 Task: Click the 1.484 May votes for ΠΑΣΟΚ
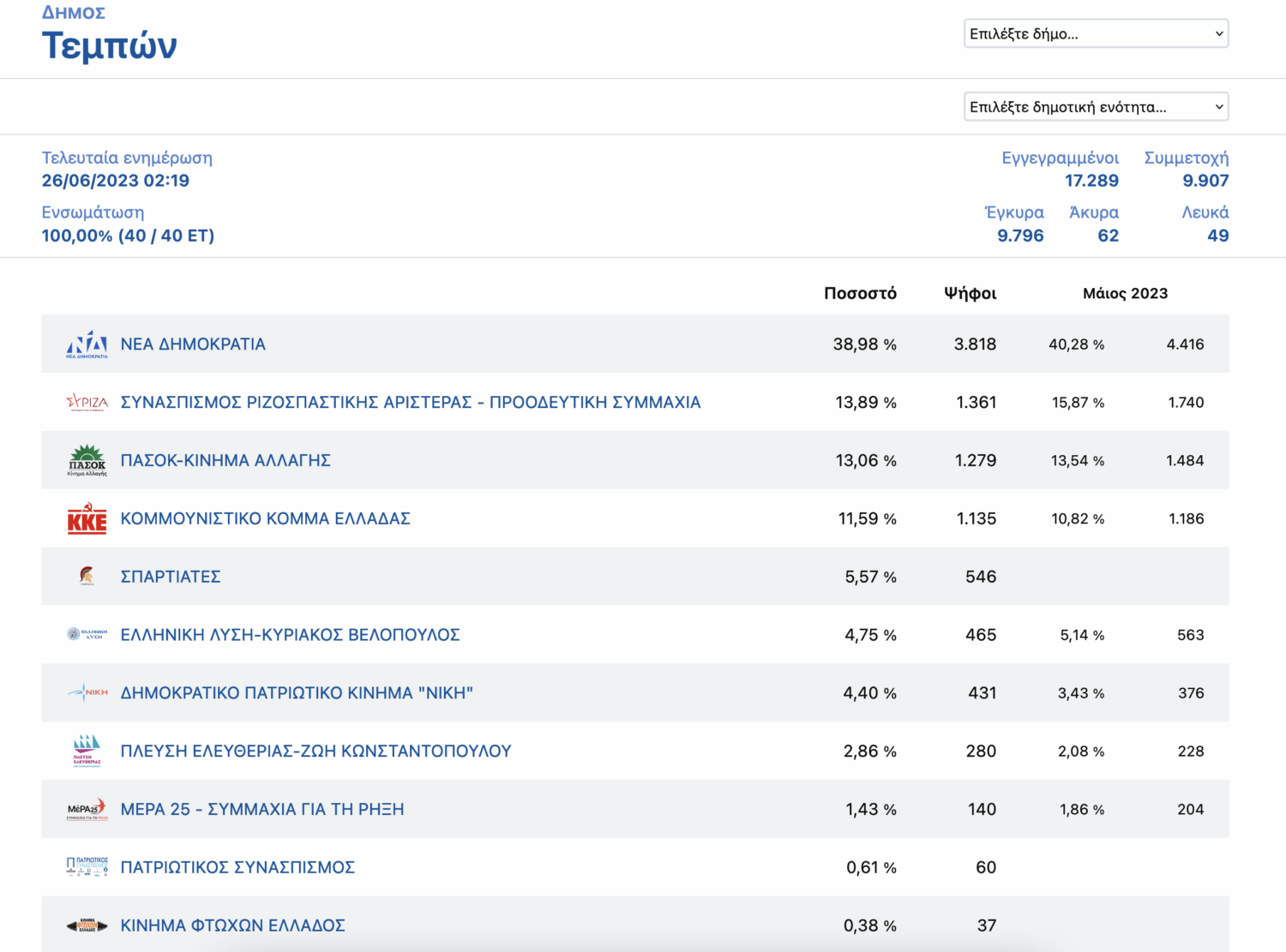[1185, 461]
